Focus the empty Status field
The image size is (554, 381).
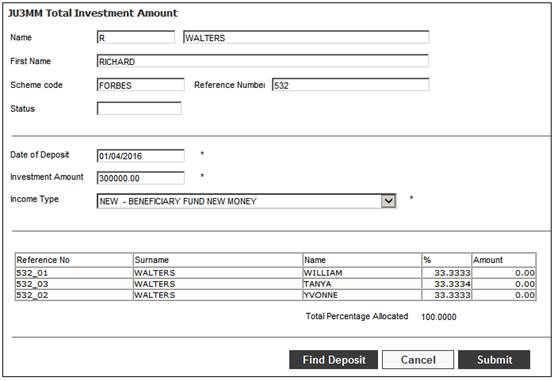point(139,109)
